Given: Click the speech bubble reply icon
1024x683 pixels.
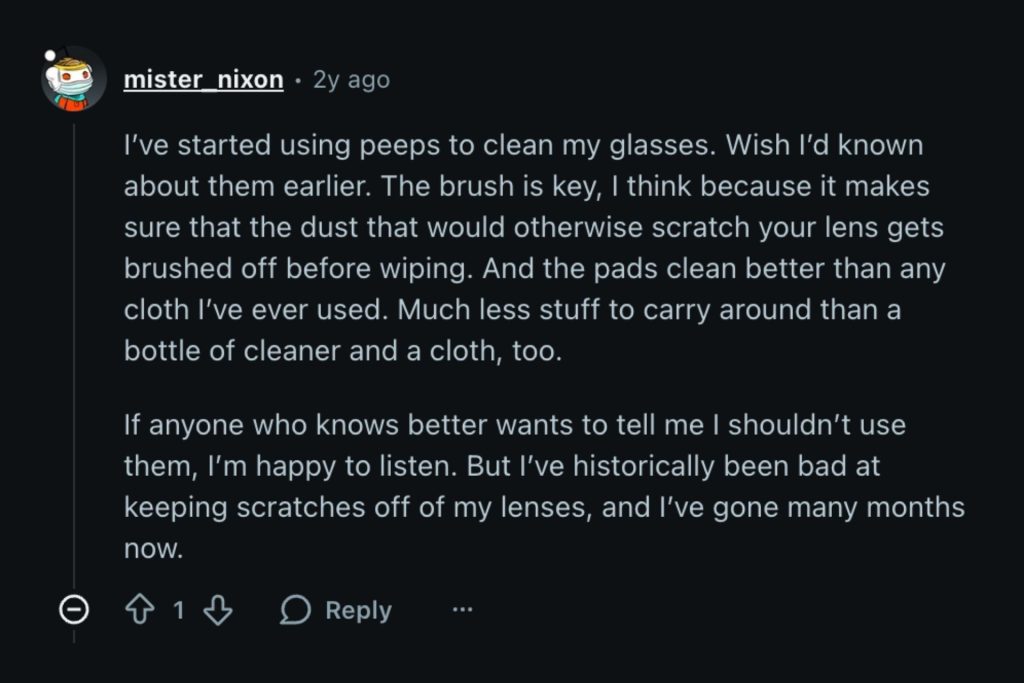Looking at the screenshot, I should point(297,609).
